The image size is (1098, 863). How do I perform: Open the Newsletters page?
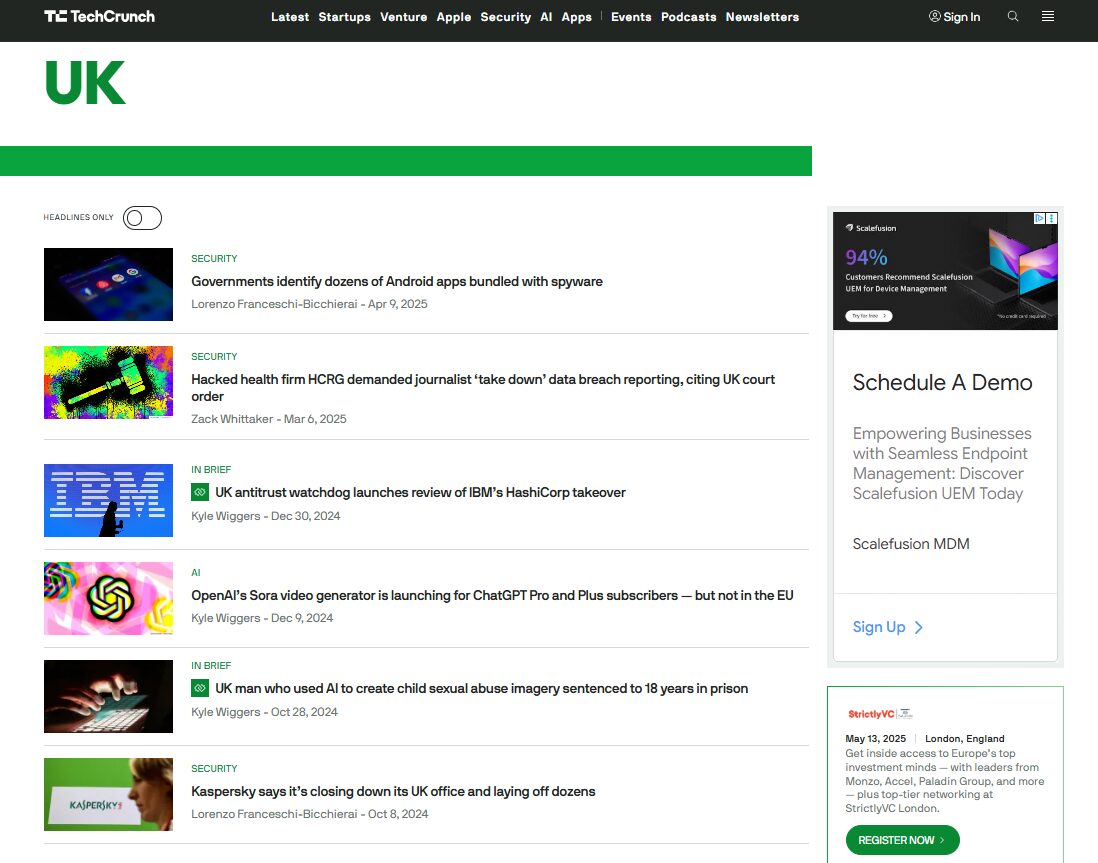tap(762, 17)
